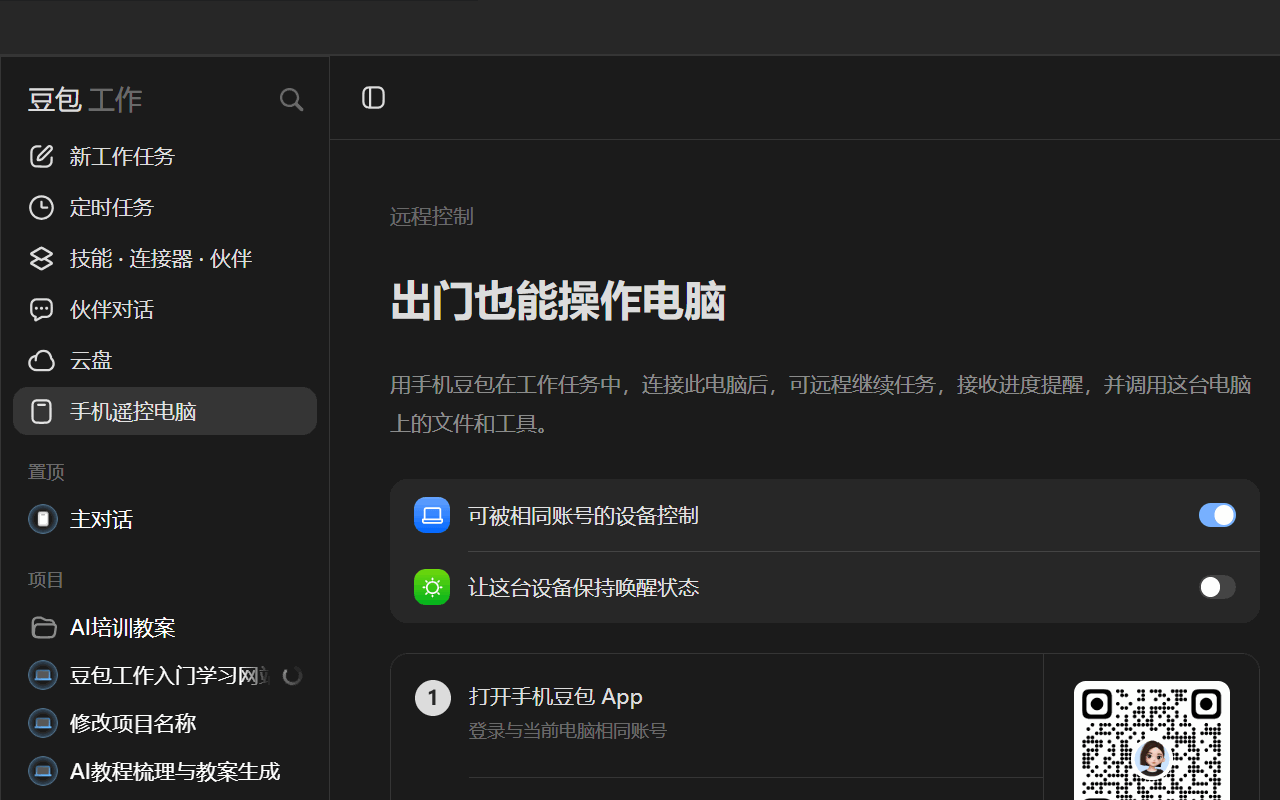This screenshot has width=1280, height=800.
Task: Click the folder icon beside AI培训教案
Action: [x=43, y=627]
